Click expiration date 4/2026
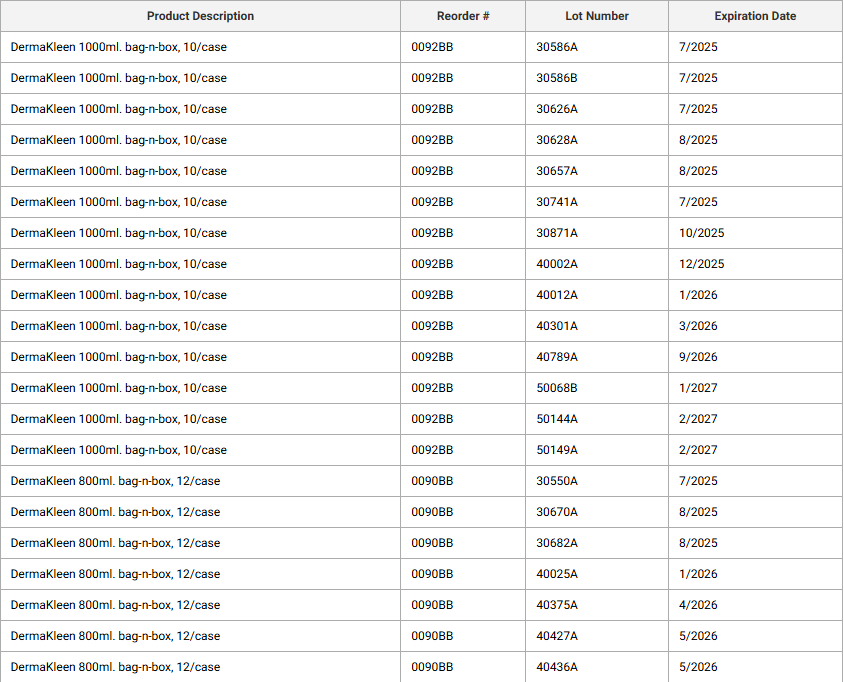This screenshot has width=844, height=682. click(x=698, y=605)
